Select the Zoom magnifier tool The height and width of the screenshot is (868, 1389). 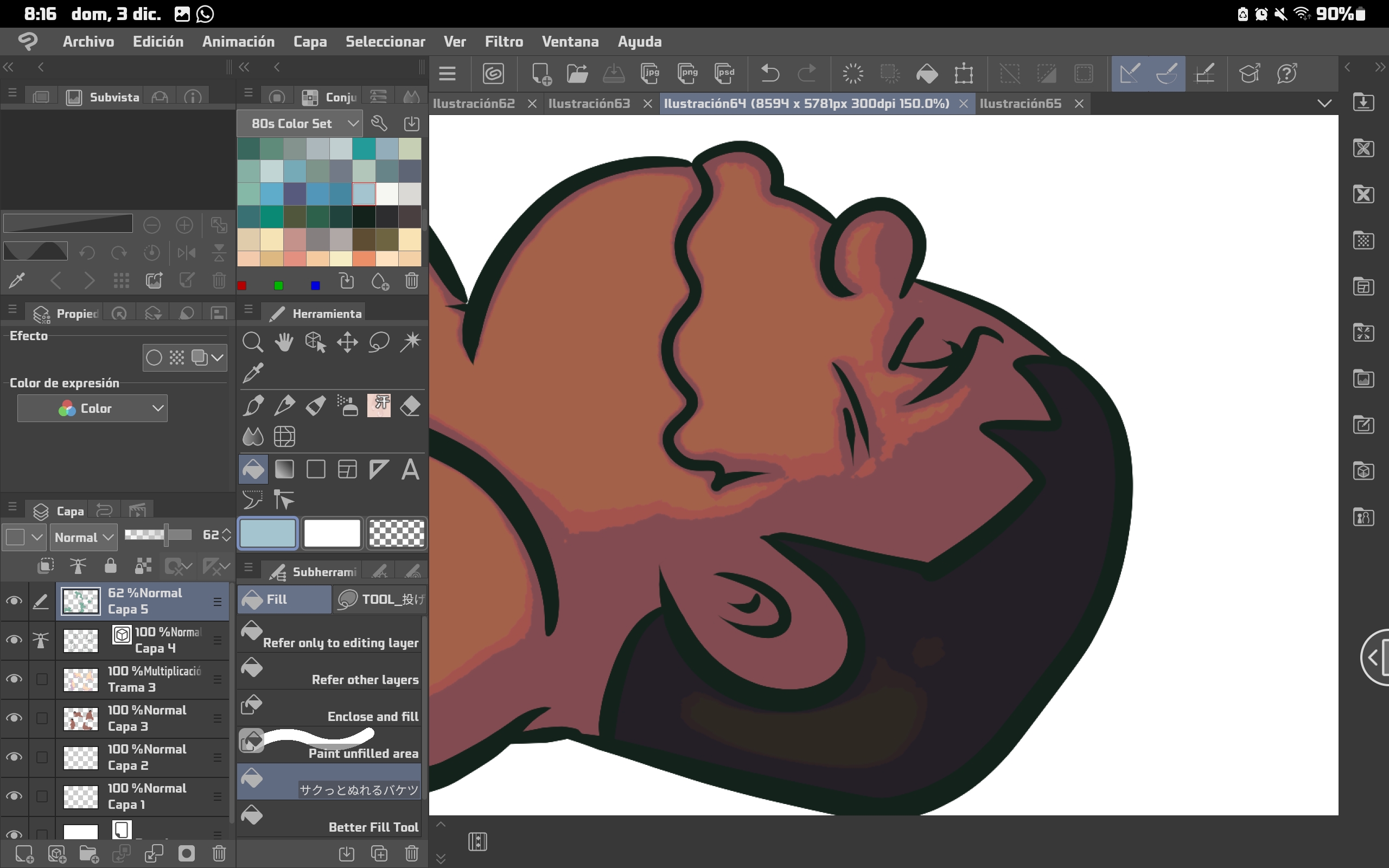tap(252, 342)
